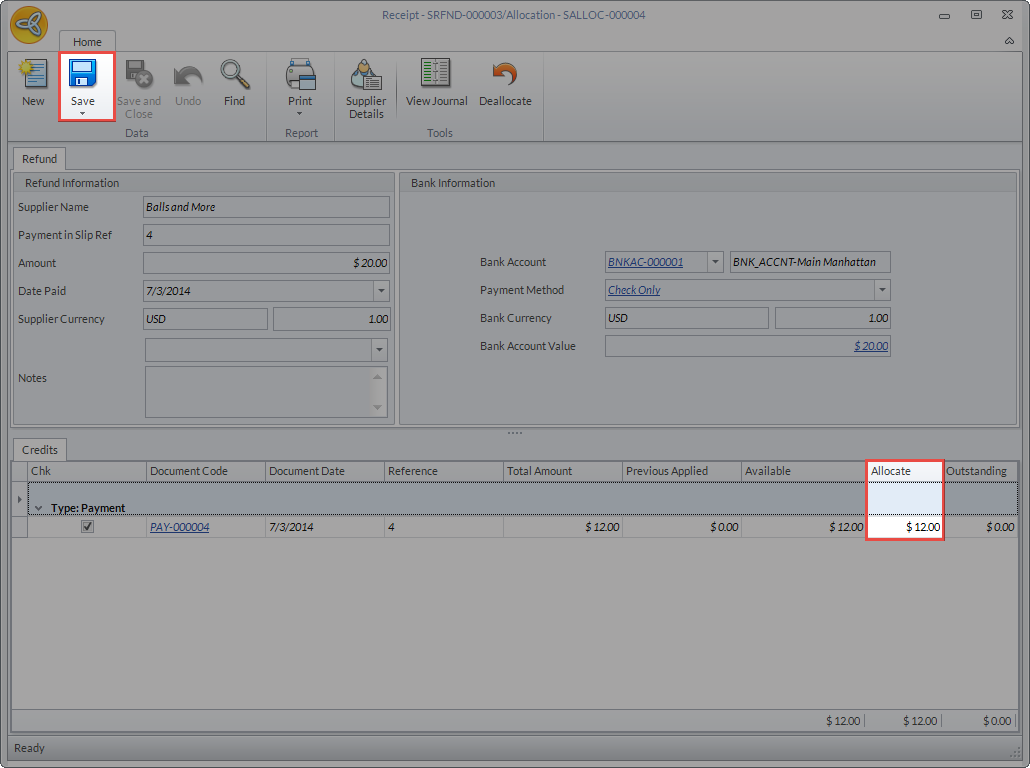Screen dimensions: 1030x768
Task: Click the application logo orb button
Action: 29,25
